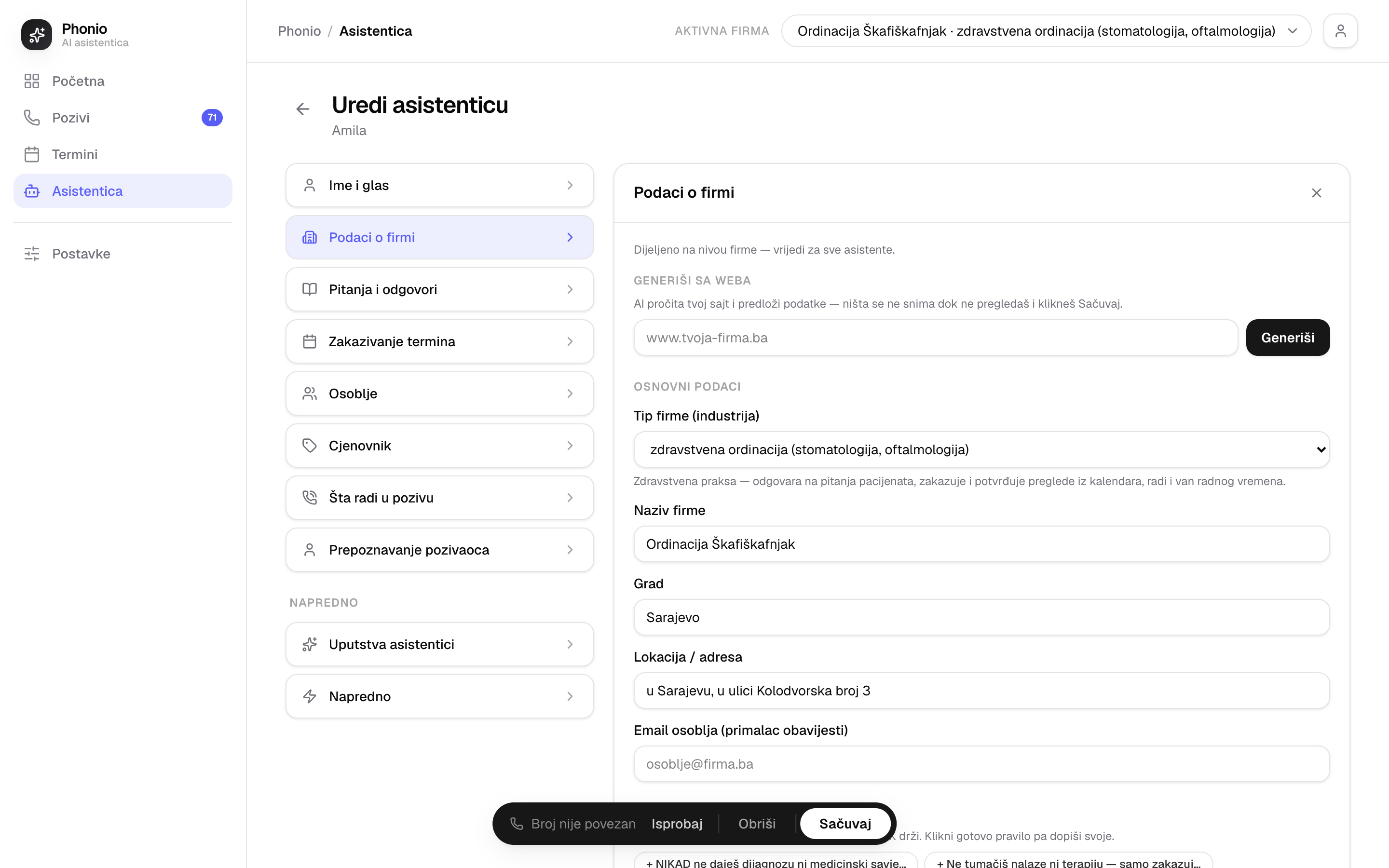Click the Generiši button
Screen dimensions: 1389x868
pyautogui.click(x=1287, y=338)
